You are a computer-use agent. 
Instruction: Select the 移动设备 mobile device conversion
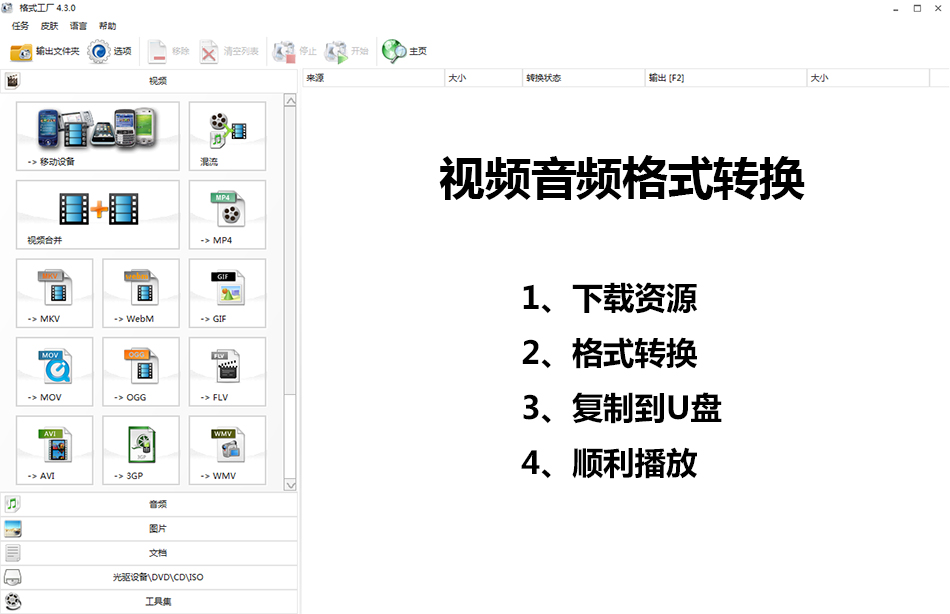pos(98,136)
